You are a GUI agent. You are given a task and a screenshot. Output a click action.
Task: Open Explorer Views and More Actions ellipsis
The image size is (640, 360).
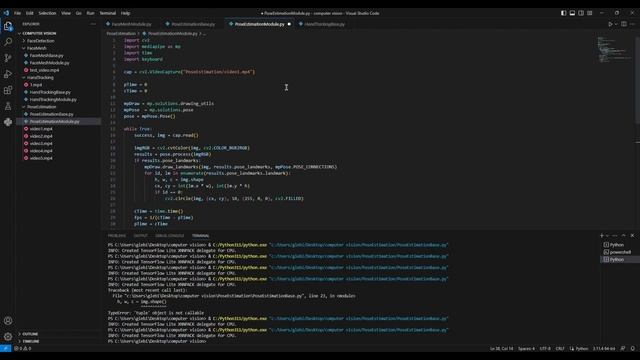(93, 24)
